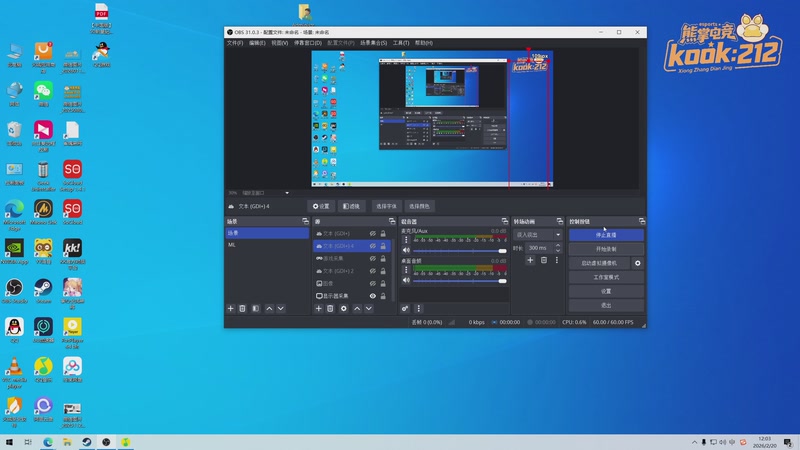The image size is (800, 450).
Task: Click the 桌面音频 volume slider
Action: click(x=460, y=281)
